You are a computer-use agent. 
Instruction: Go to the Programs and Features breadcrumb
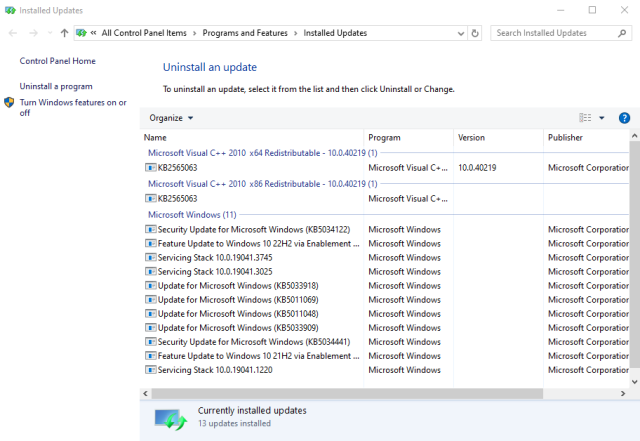(x=245, y=33)
